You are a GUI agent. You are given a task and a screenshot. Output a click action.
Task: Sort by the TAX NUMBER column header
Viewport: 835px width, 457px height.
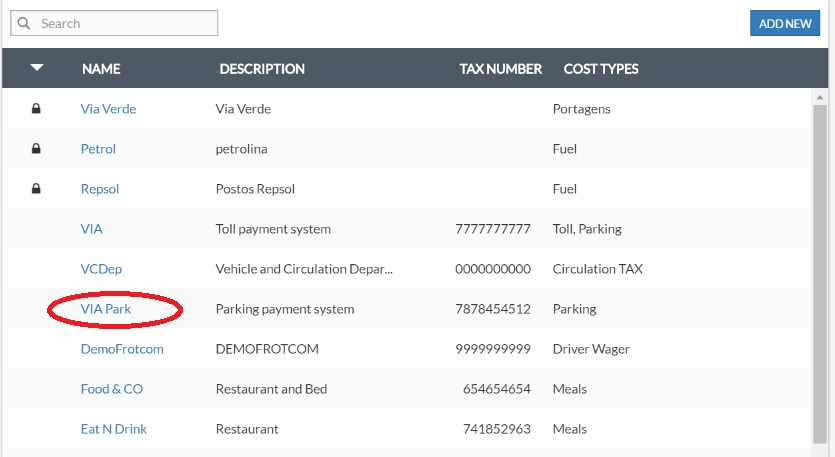click(500, 69)
